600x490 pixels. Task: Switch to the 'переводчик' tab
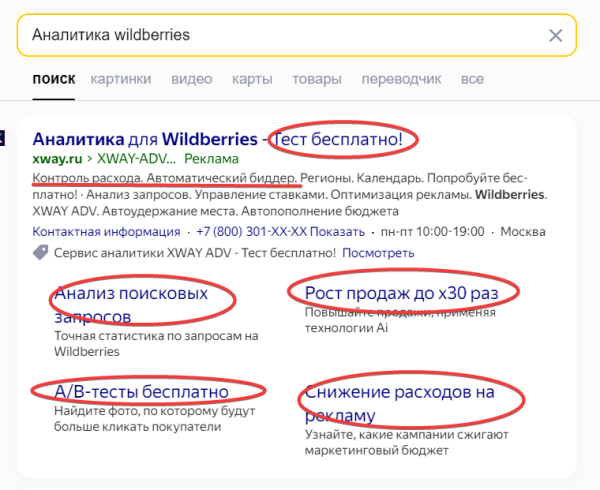point(401,79)
